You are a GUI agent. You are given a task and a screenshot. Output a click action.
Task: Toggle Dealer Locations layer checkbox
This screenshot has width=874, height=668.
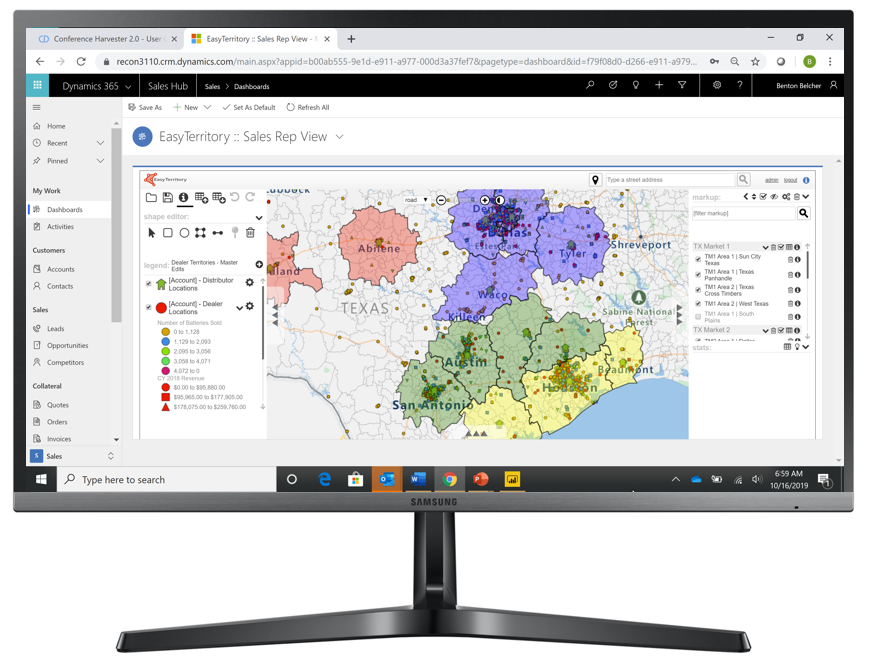149,307
